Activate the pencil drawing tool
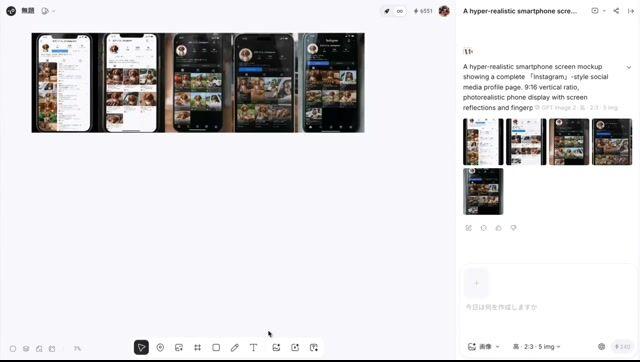The height and width of the screenshot is (362, 640). coord(235,347)
